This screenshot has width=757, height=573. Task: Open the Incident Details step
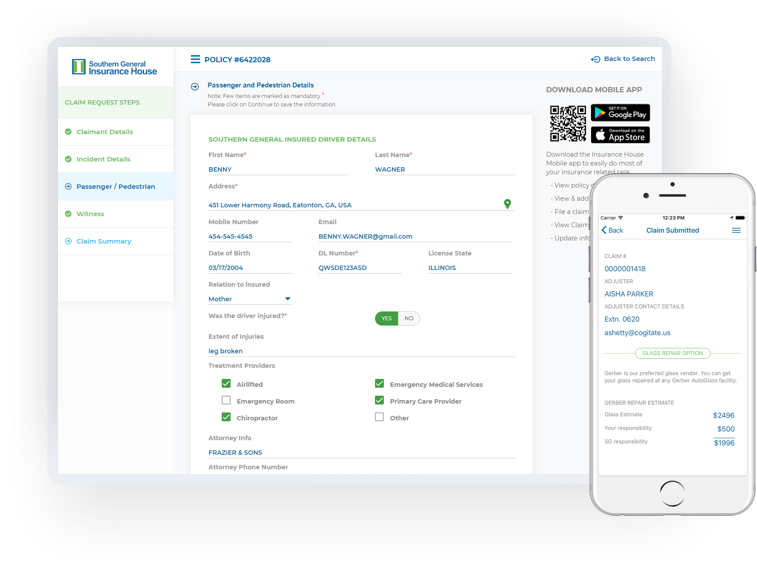click(x=115, y=159)
